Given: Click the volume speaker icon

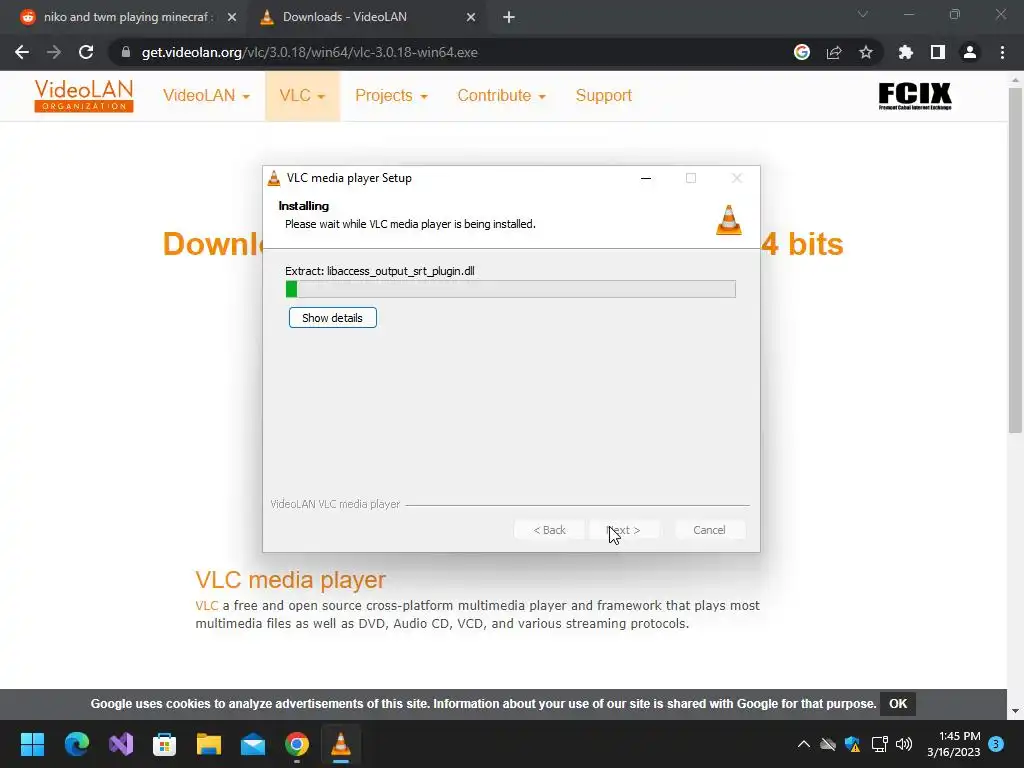Looking at the screenshot, I should tap(904, 744).
